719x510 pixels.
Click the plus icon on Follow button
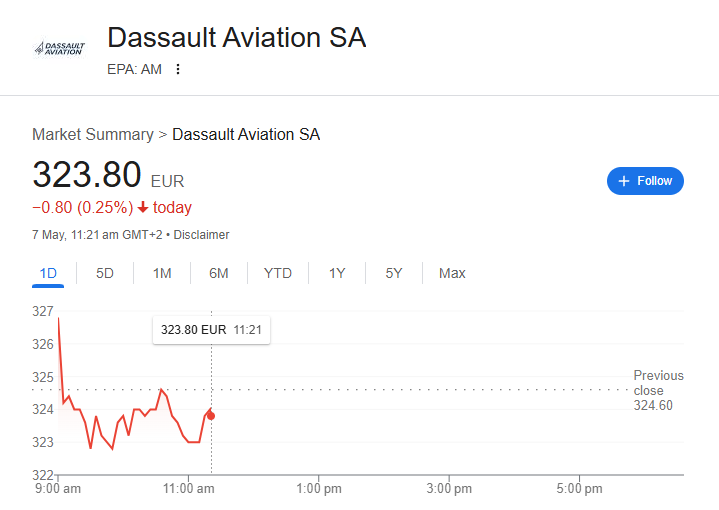pyautogui.click(x=624, y=181)
